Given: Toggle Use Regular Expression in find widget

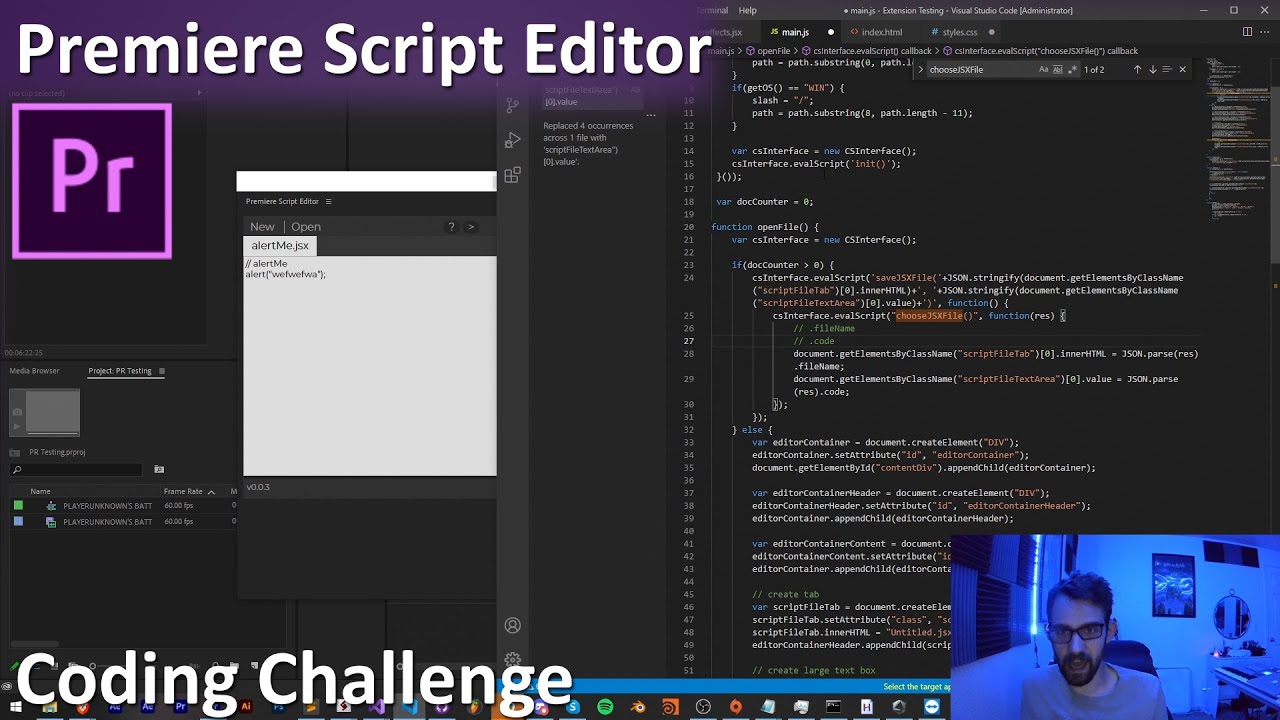Looking at the screenshot, I should [1072, 70].
